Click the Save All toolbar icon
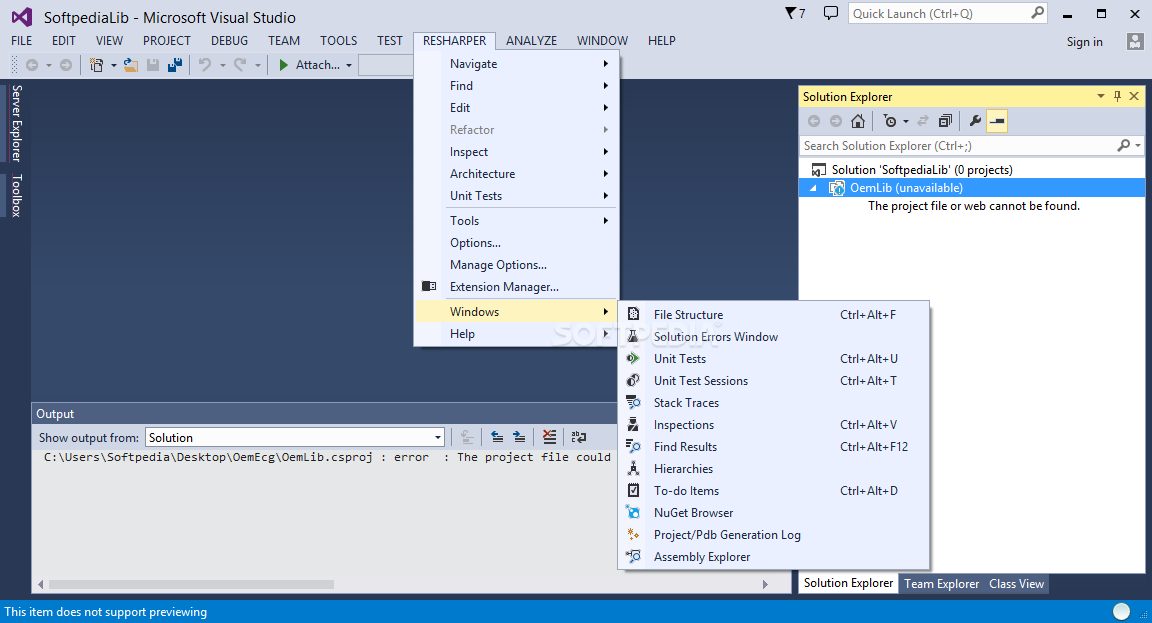 (175, 65)
